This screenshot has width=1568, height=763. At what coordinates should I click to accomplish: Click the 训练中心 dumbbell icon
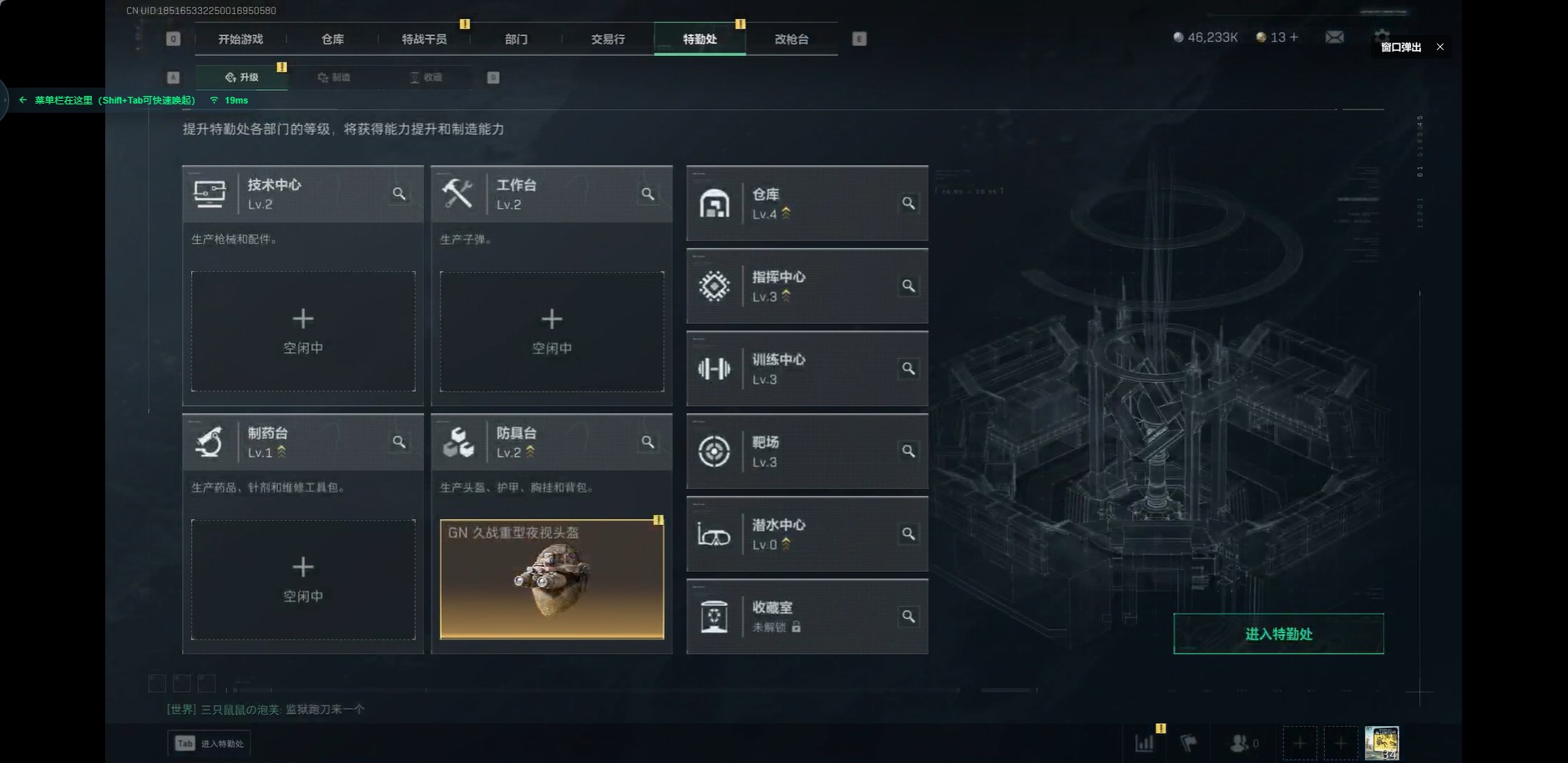click(714, 369)
